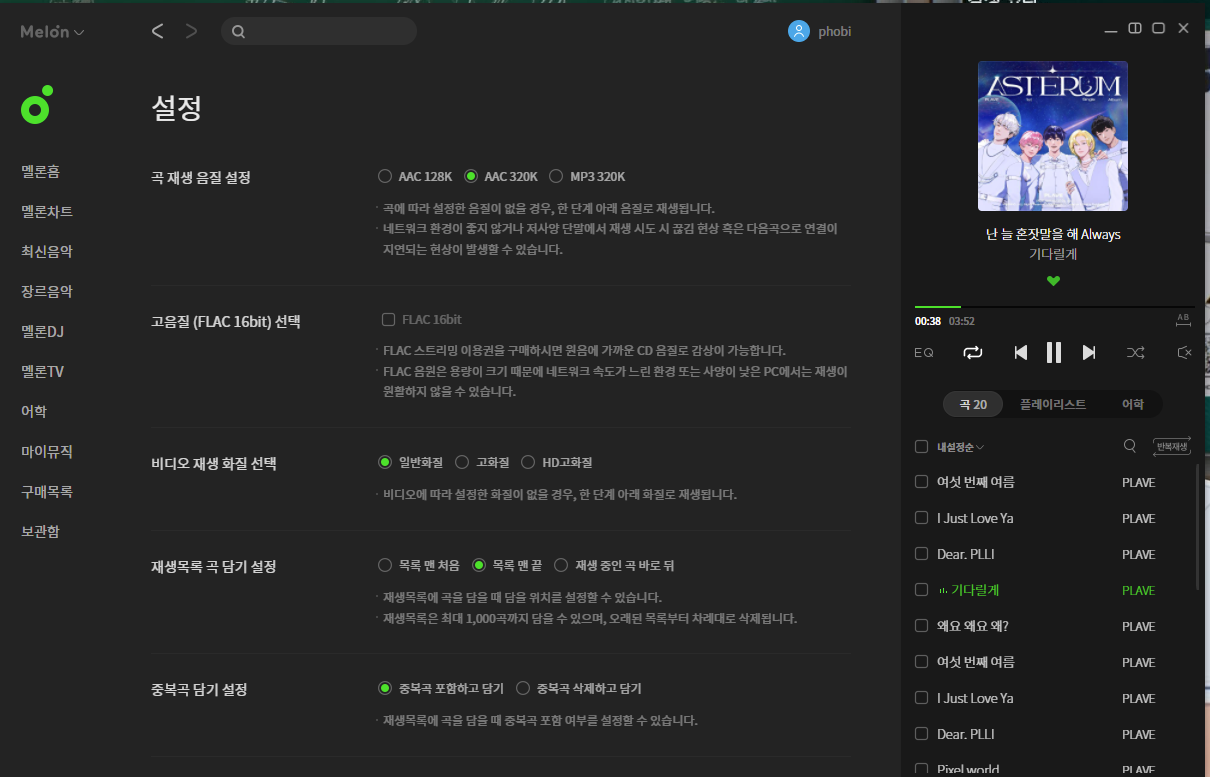Like the current song with the heart icon

1053,281
